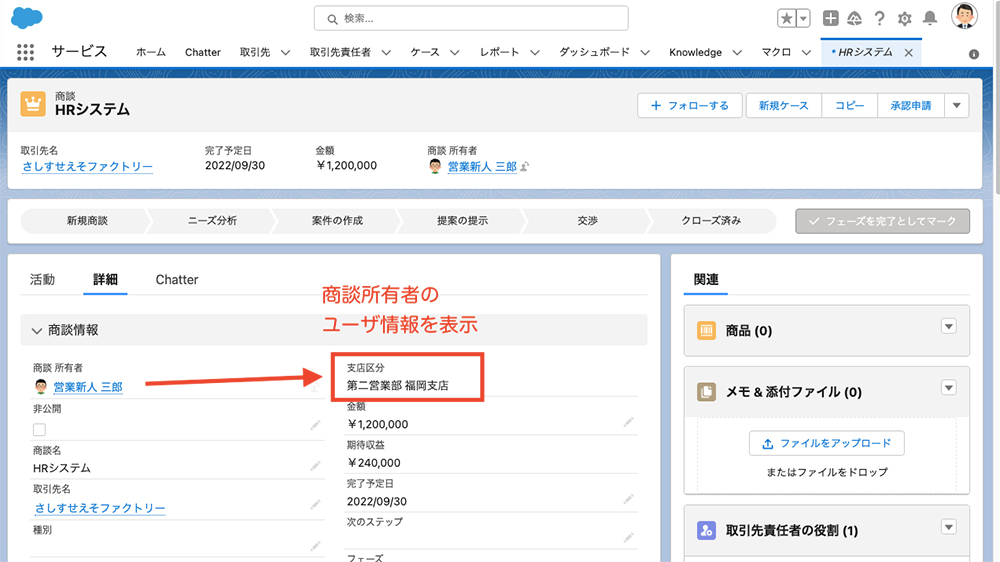The image size is (1000, 562).
Task: Click the フォローする button
Action: point(689,106)
